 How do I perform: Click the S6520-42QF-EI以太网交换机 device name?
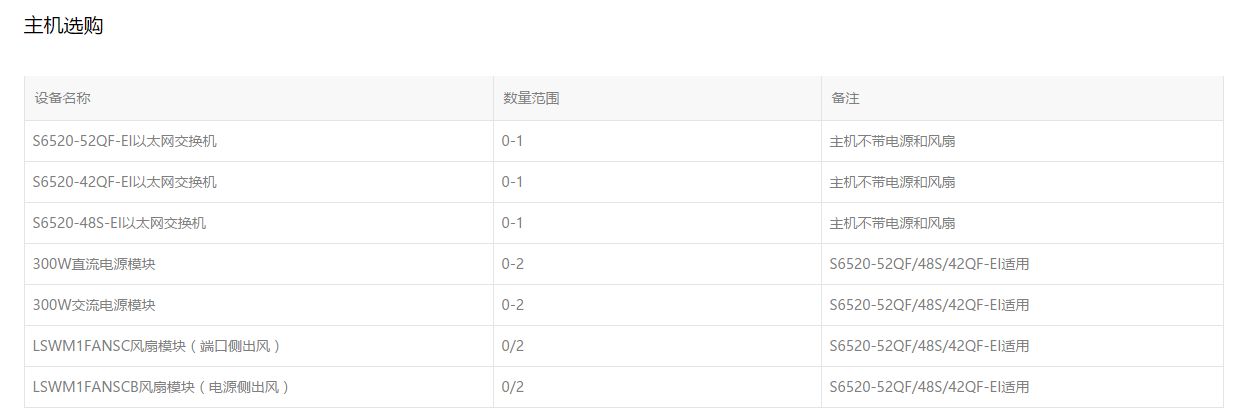tap(125, 182)
